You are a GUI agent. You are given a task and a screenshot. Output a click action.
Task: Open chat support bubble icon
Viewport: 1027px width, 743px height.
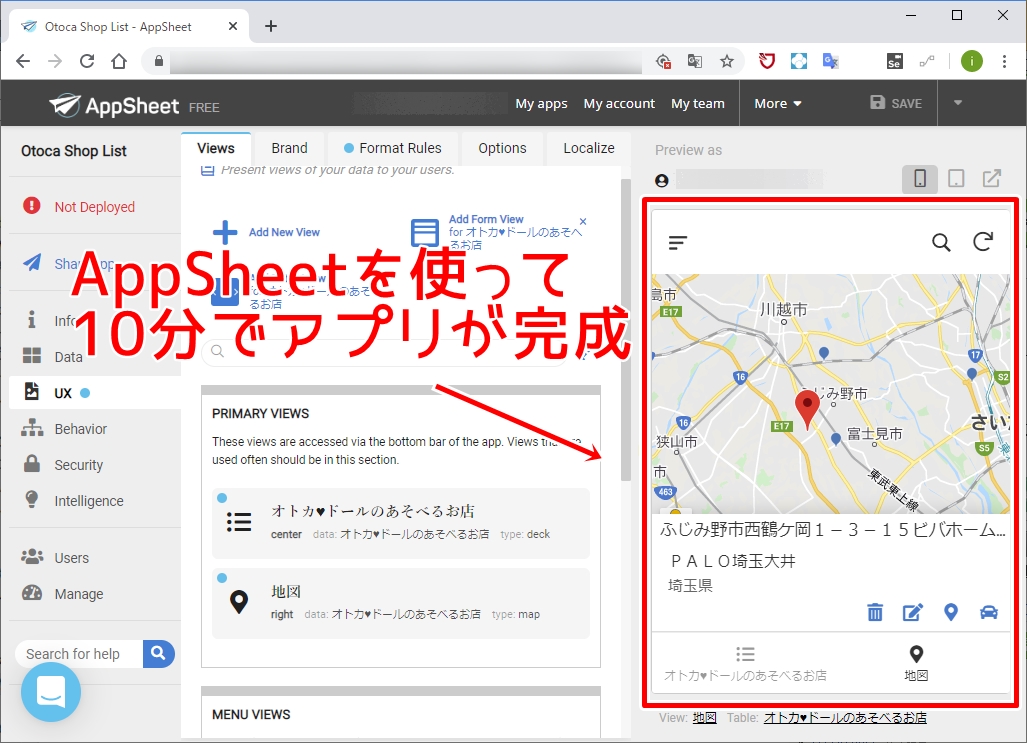51,692
